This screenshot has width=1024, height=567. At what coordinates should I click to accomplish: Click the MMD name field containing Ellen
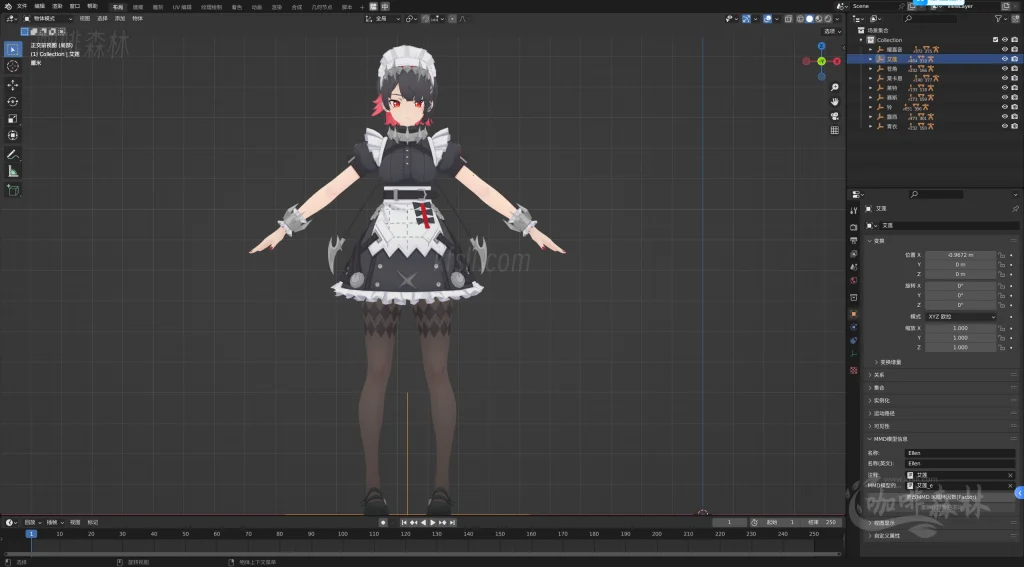coord(960,453)
